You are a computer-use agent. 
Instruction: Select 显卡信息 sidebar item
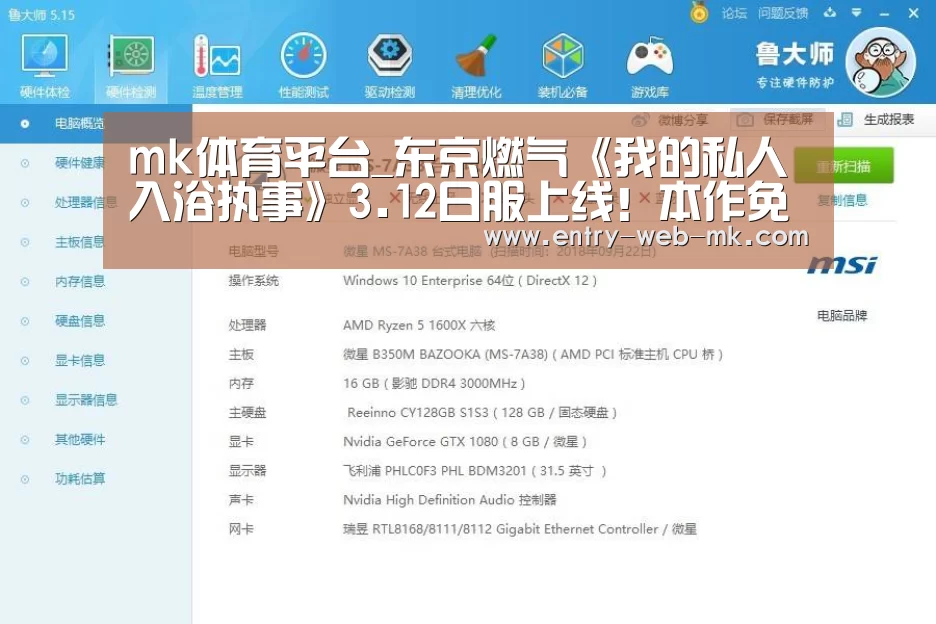[80, 360]
